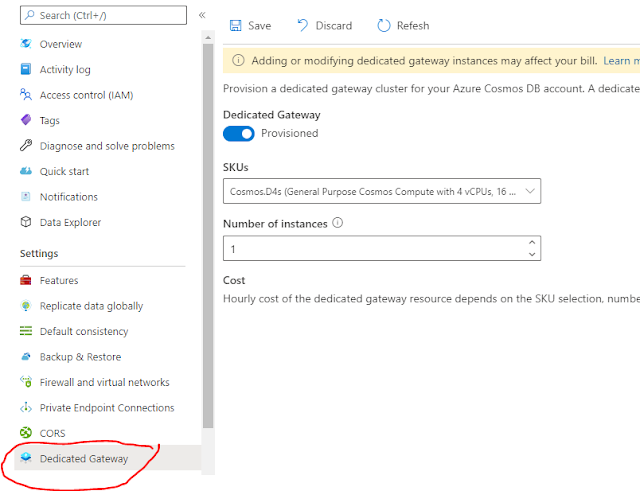Viewport: 640px width, 491px height.
Task: Open the Learn more link in the banner
Action: (621, 60)
